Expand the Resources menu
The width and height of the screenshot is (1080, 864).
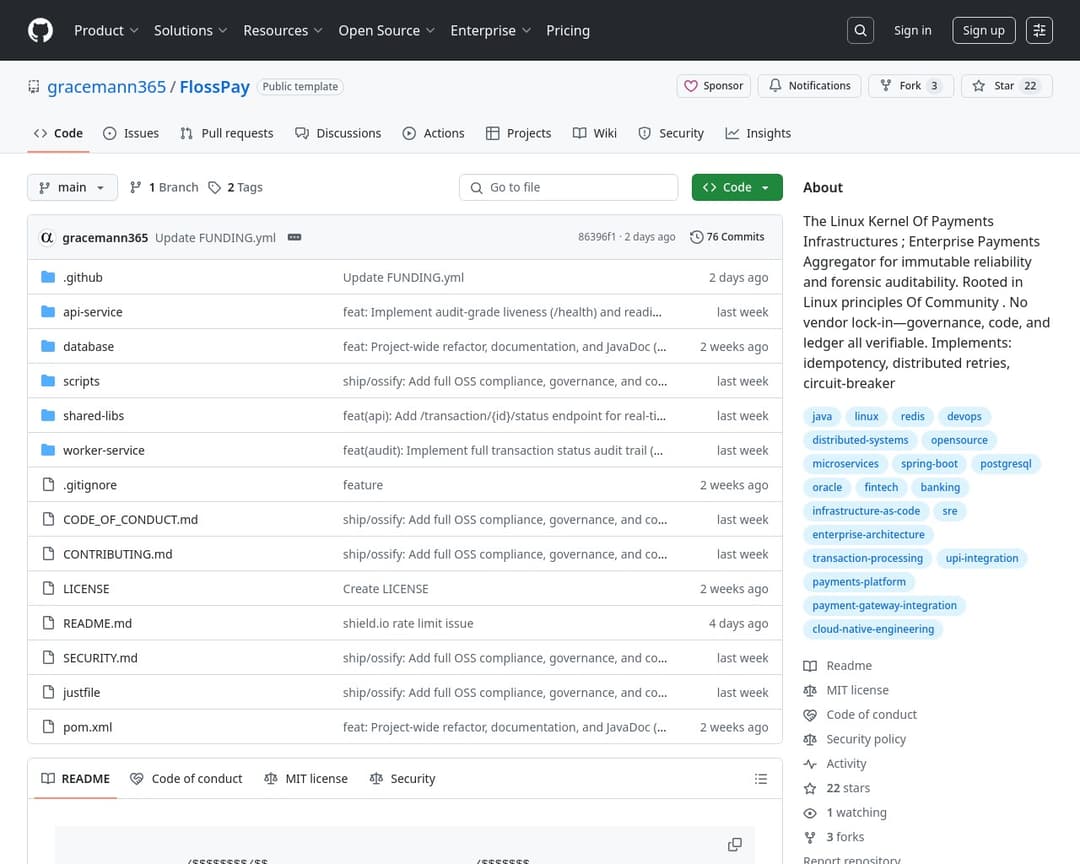pyautogui.click(x=282, y=30)
